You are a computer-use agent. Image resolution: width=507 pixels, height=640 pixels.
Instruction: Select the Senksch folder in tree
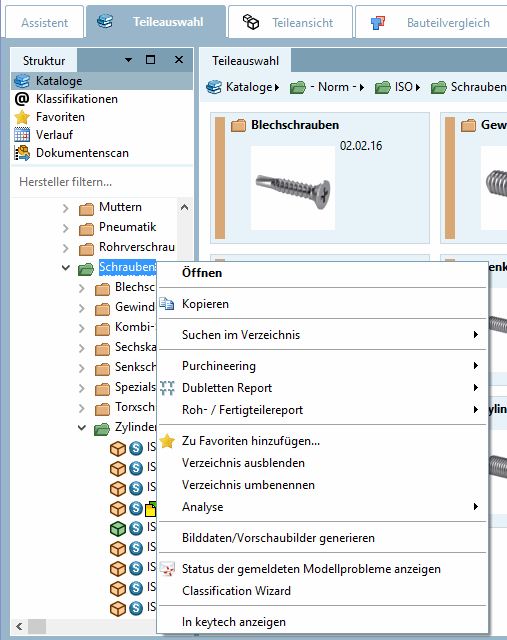click(x=125, y=367)
